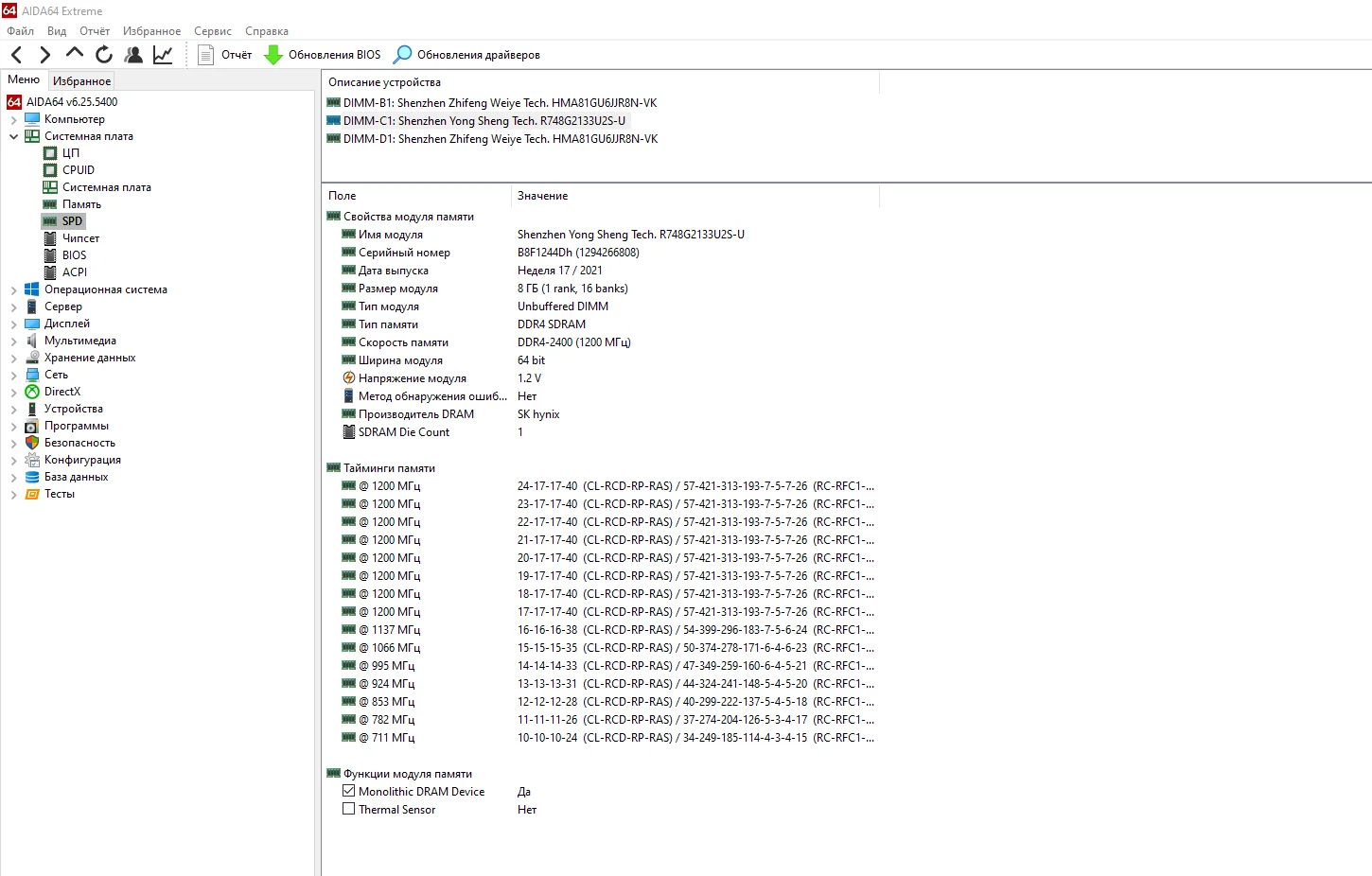Click the База данных database icon

[x=32, y=477]
